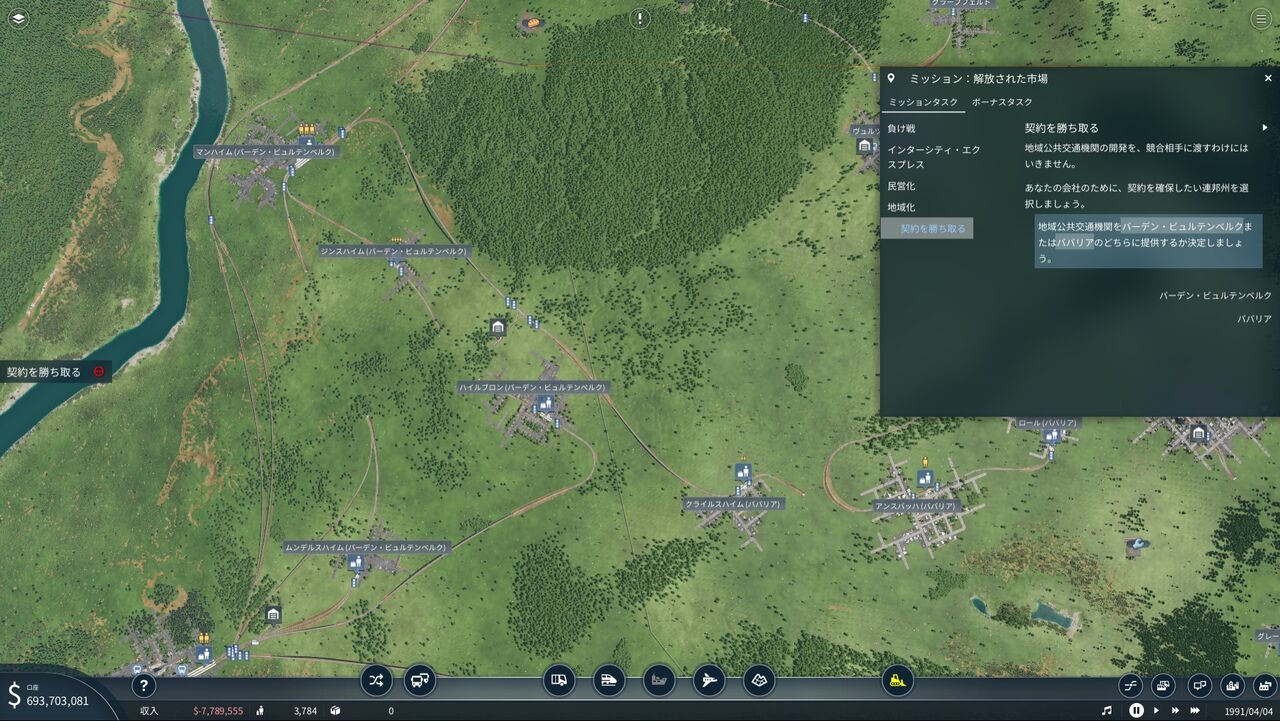This screenshot has width=1280, height=721.
Task: Select the 地域化 mission task
Action: (x=901, y=207)
